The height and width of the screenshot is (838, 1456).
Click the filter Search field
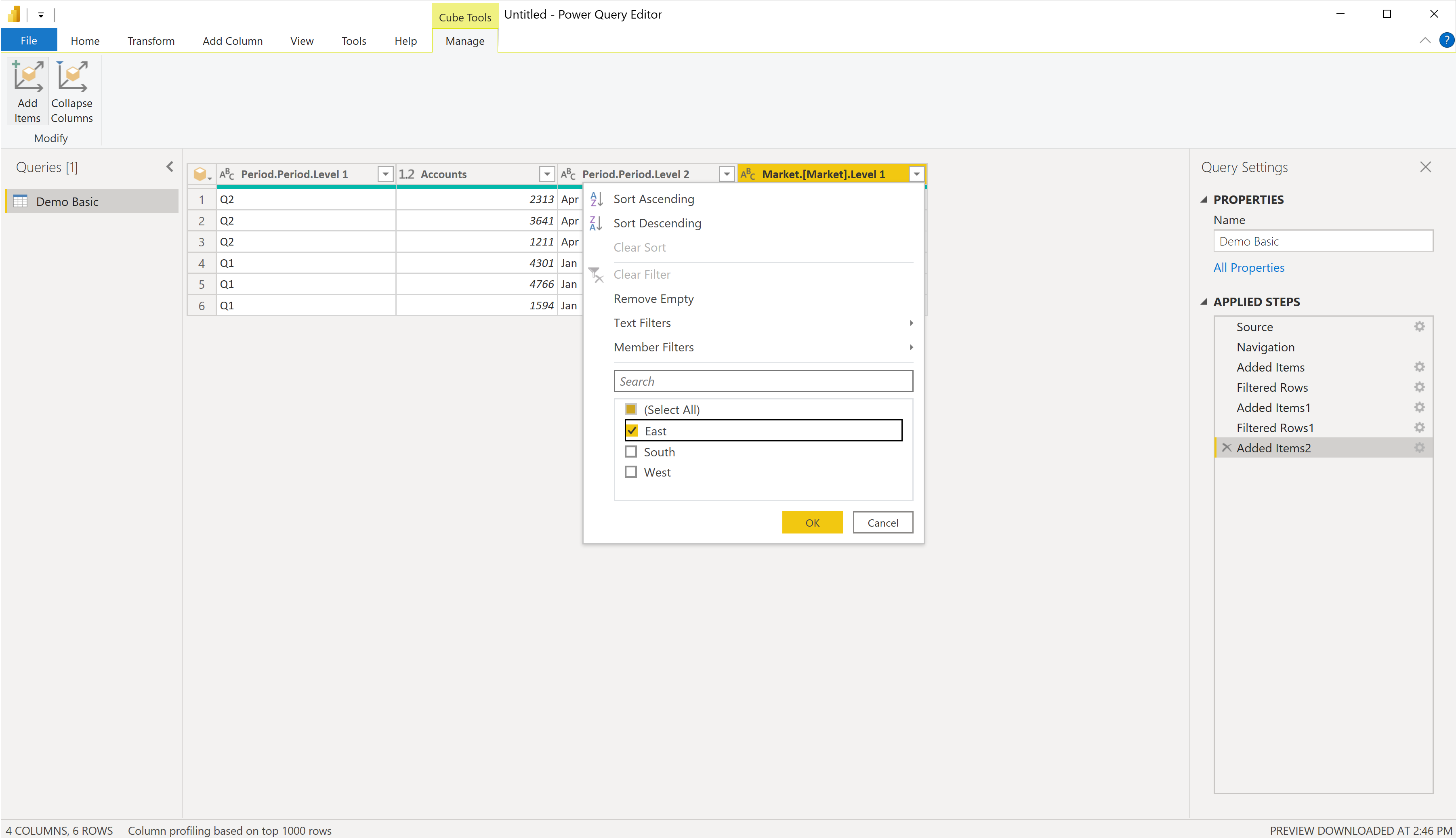tap(763, 381)
